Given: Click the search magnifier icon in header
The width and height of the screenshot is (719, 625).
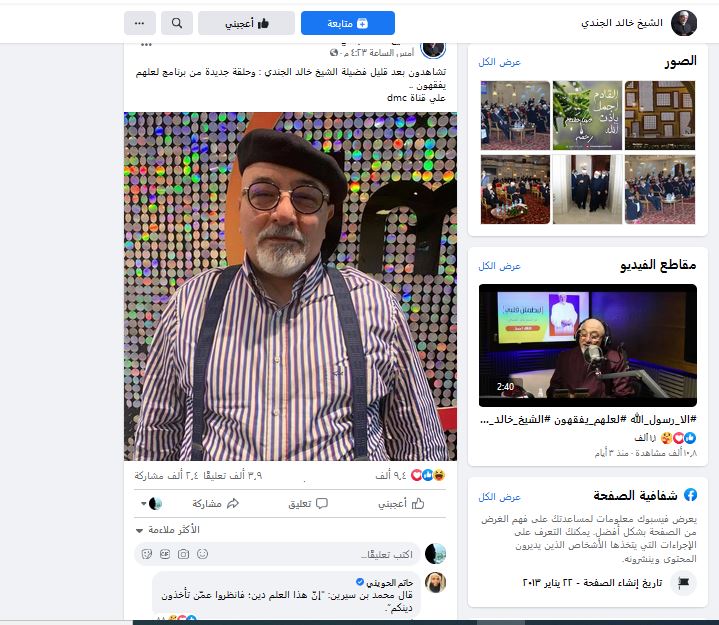Looking at the screenshot, I should tap(177, 23).
